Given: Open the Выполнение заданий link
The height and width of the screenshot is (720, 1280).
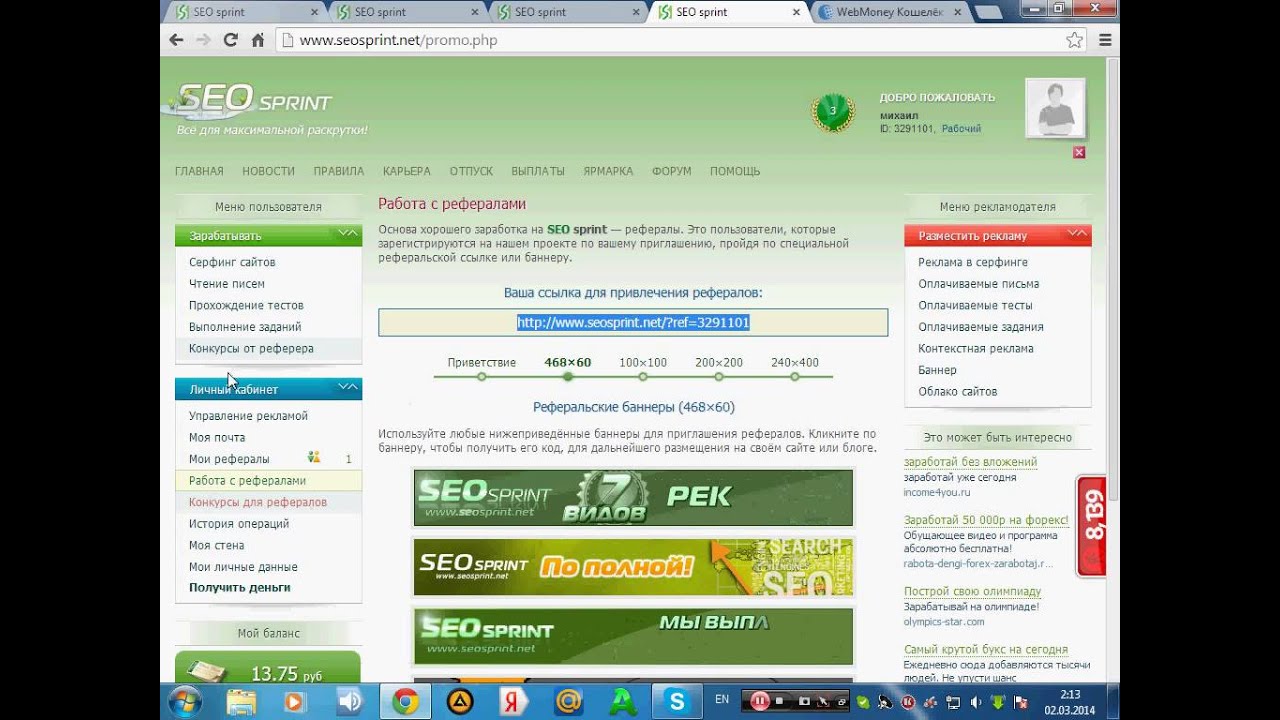Looking at the screenshot, I should pyautogui.click(x=245, y=327).
